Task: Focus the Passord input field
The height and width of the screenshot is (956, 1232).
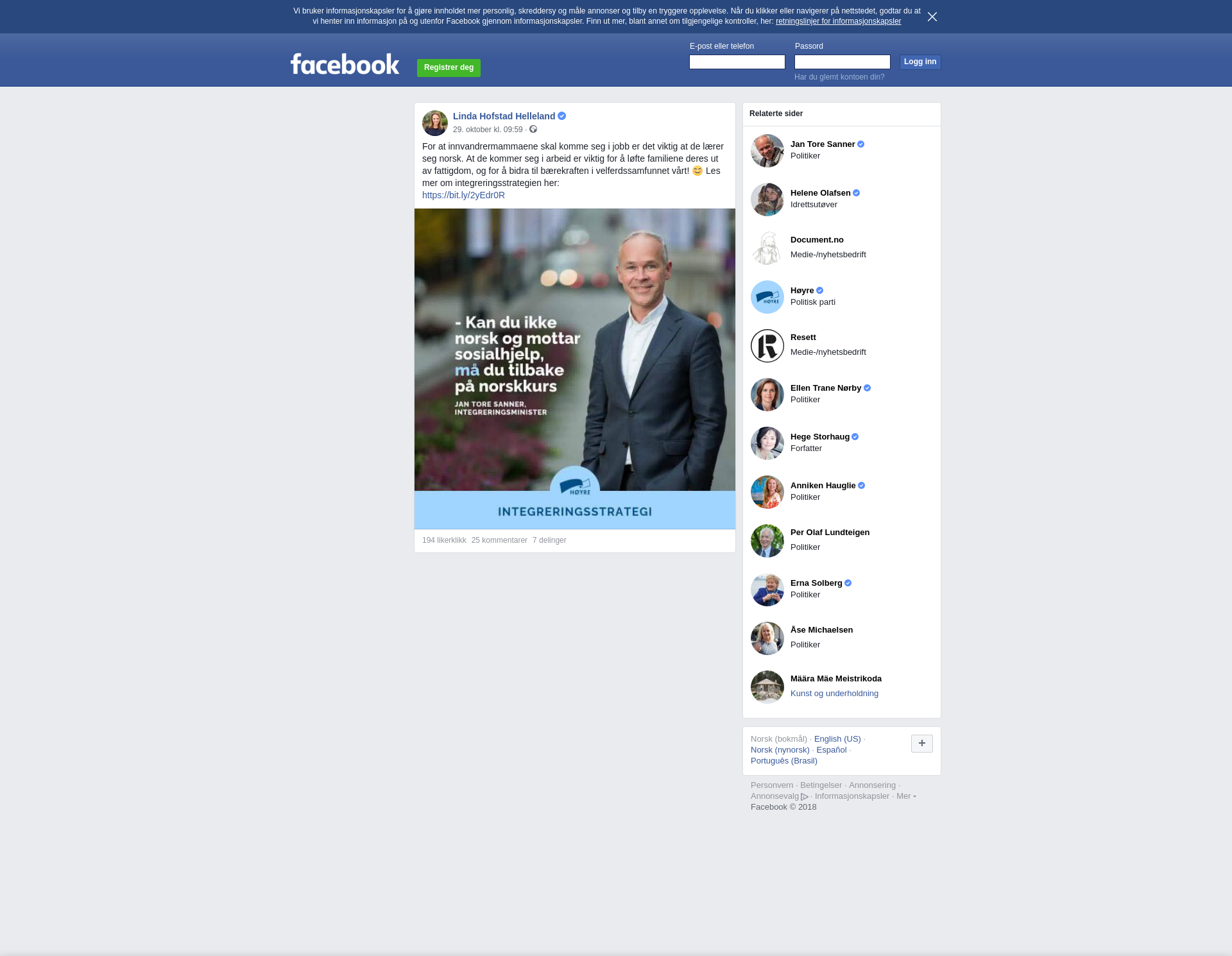Action: [843, 62]
